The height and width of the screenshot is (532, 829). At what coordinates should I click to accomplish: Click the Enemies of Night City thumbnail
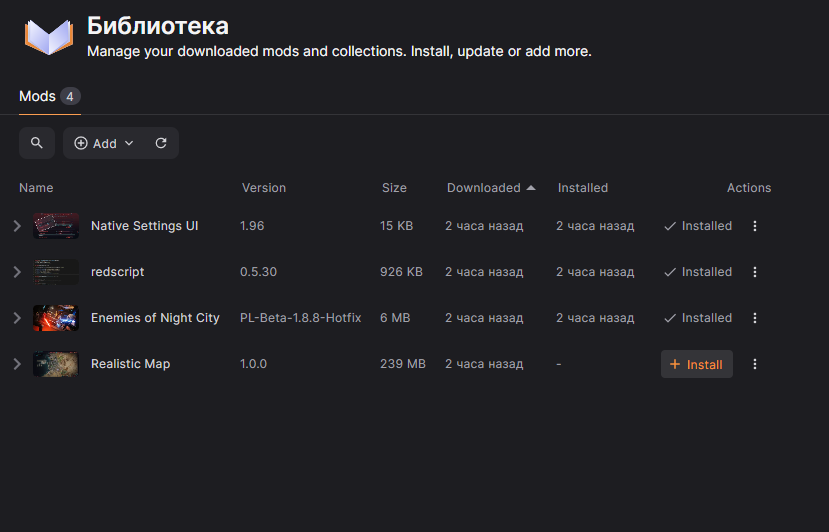(55, 318)
